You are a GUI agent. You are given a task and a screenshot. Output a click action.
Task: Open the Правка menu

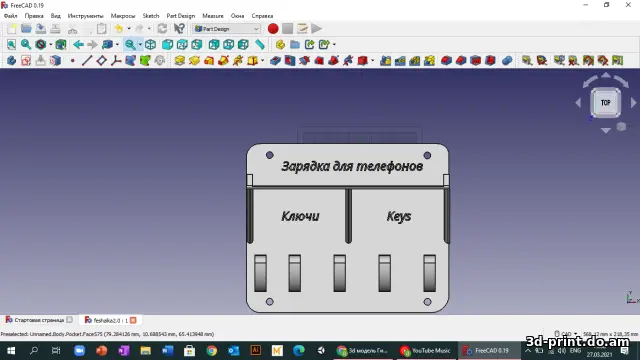pyautogui.click(x=34, y=16)
